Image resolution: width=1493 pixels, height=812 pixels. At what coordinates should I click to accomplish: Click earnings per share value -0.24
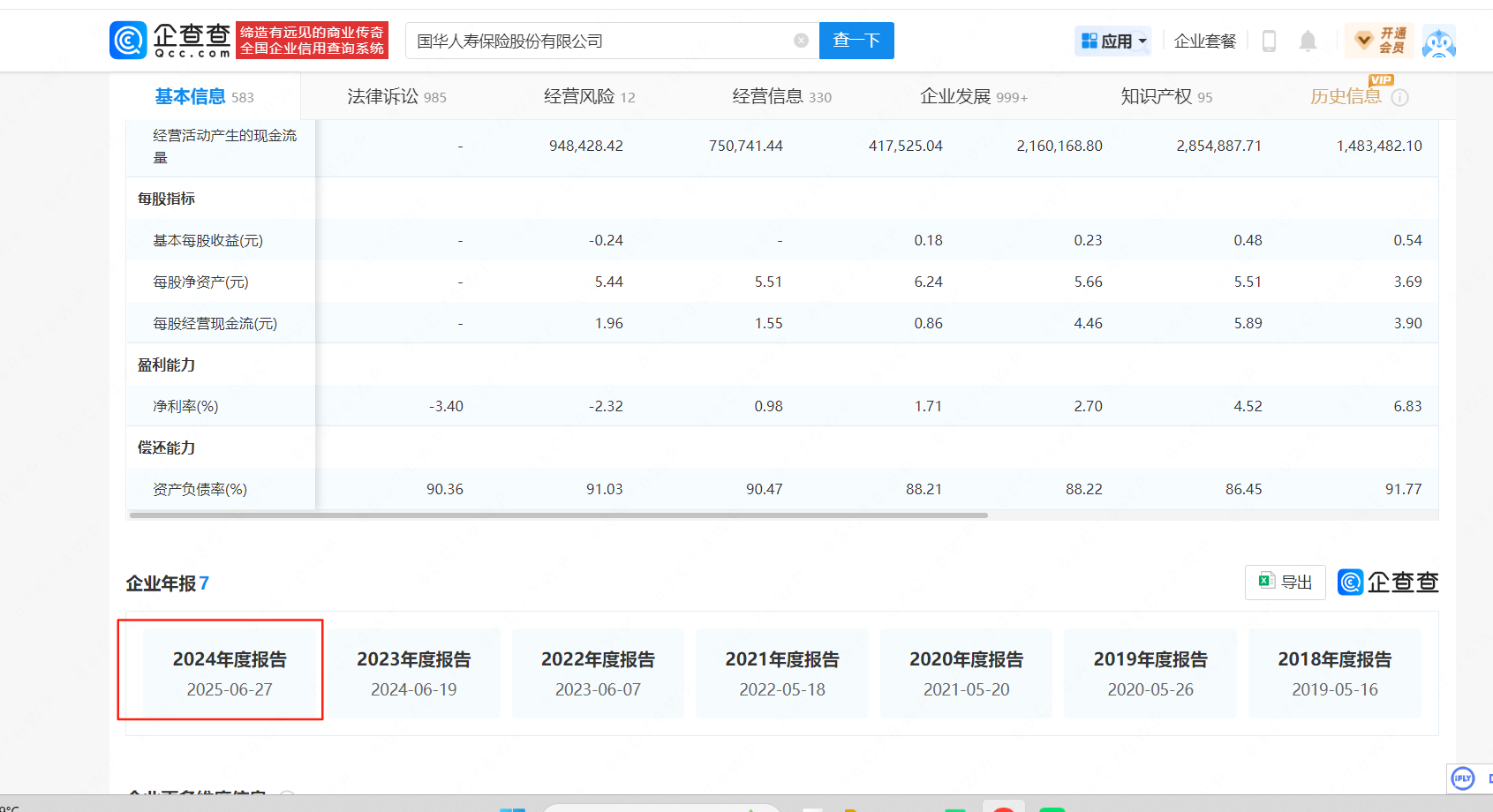[x=607, y=240]
